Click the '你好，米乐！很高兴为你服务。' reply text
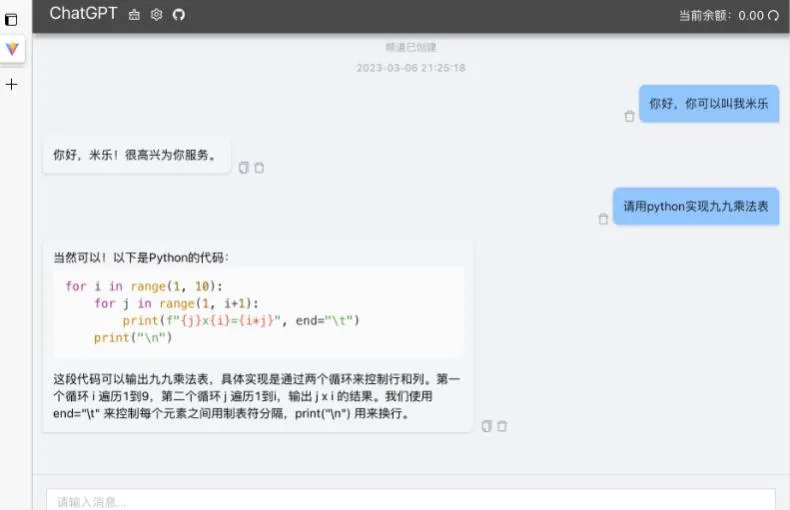 (135, 155)
